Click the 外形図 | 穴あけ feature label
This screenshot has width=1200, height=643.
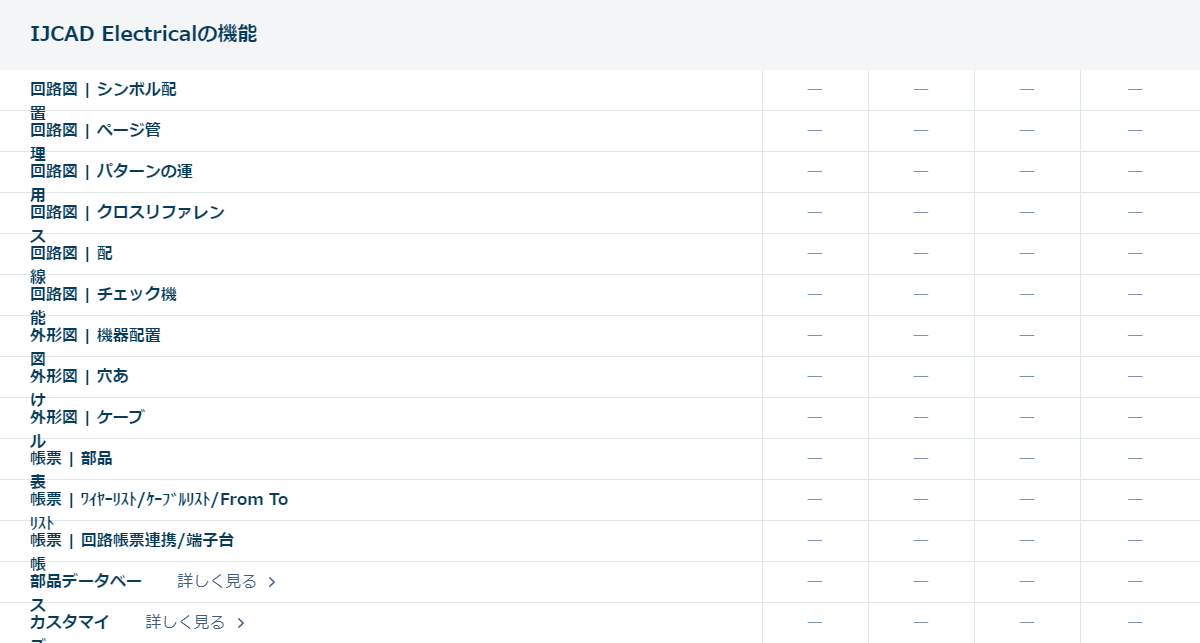tap(79, 377)
